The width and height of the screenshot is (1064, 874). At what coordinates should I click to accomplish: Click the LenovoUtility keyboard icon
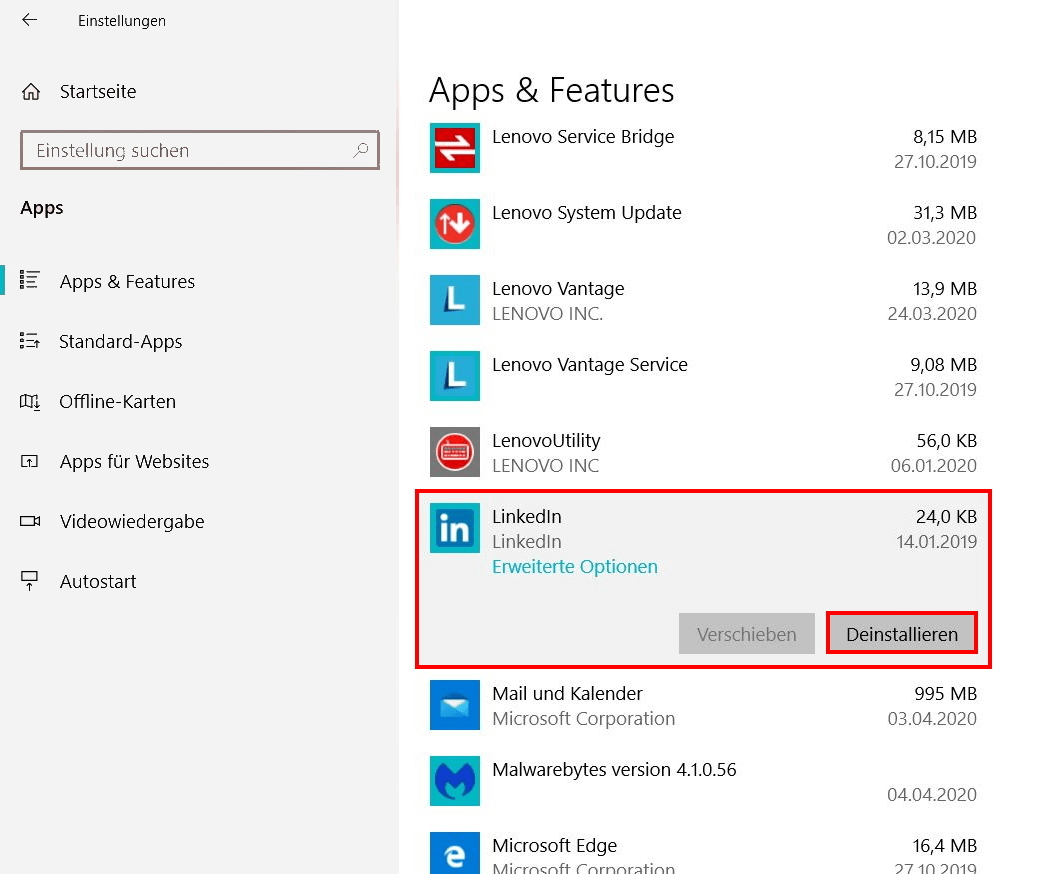tap(455, 452)
